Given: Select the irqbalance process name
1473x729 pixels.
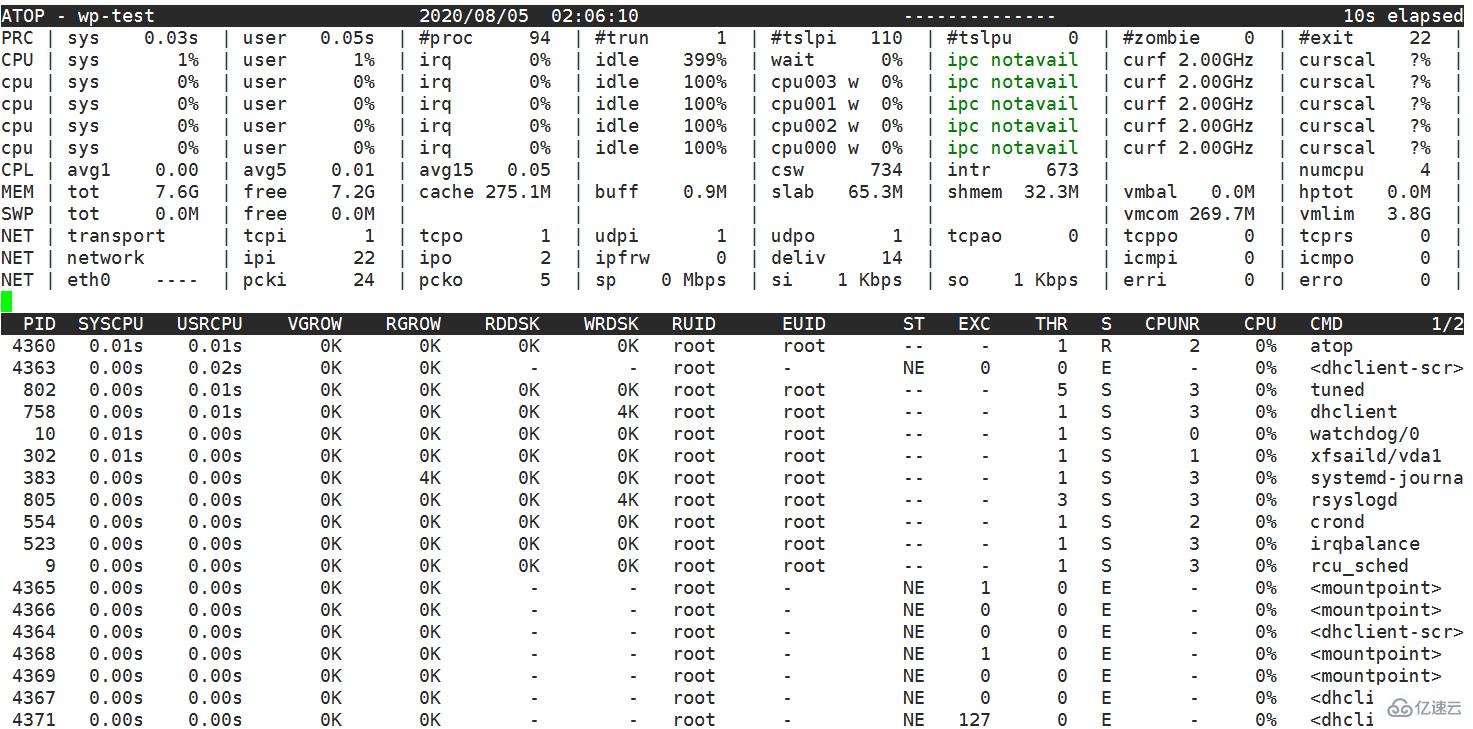Looking at the screenshot, I should (x=1365, y=544).
